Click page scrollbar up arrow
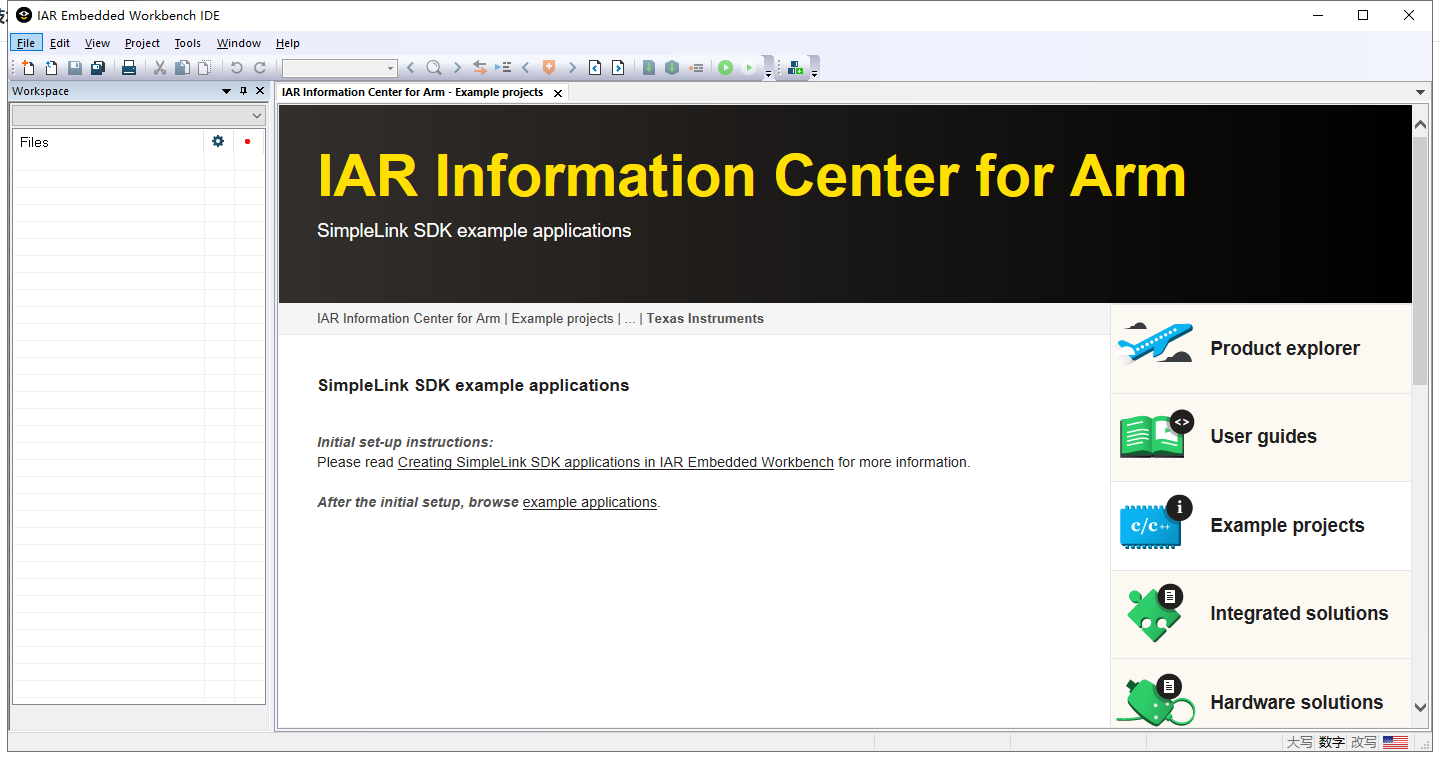 coord(1420,124)
